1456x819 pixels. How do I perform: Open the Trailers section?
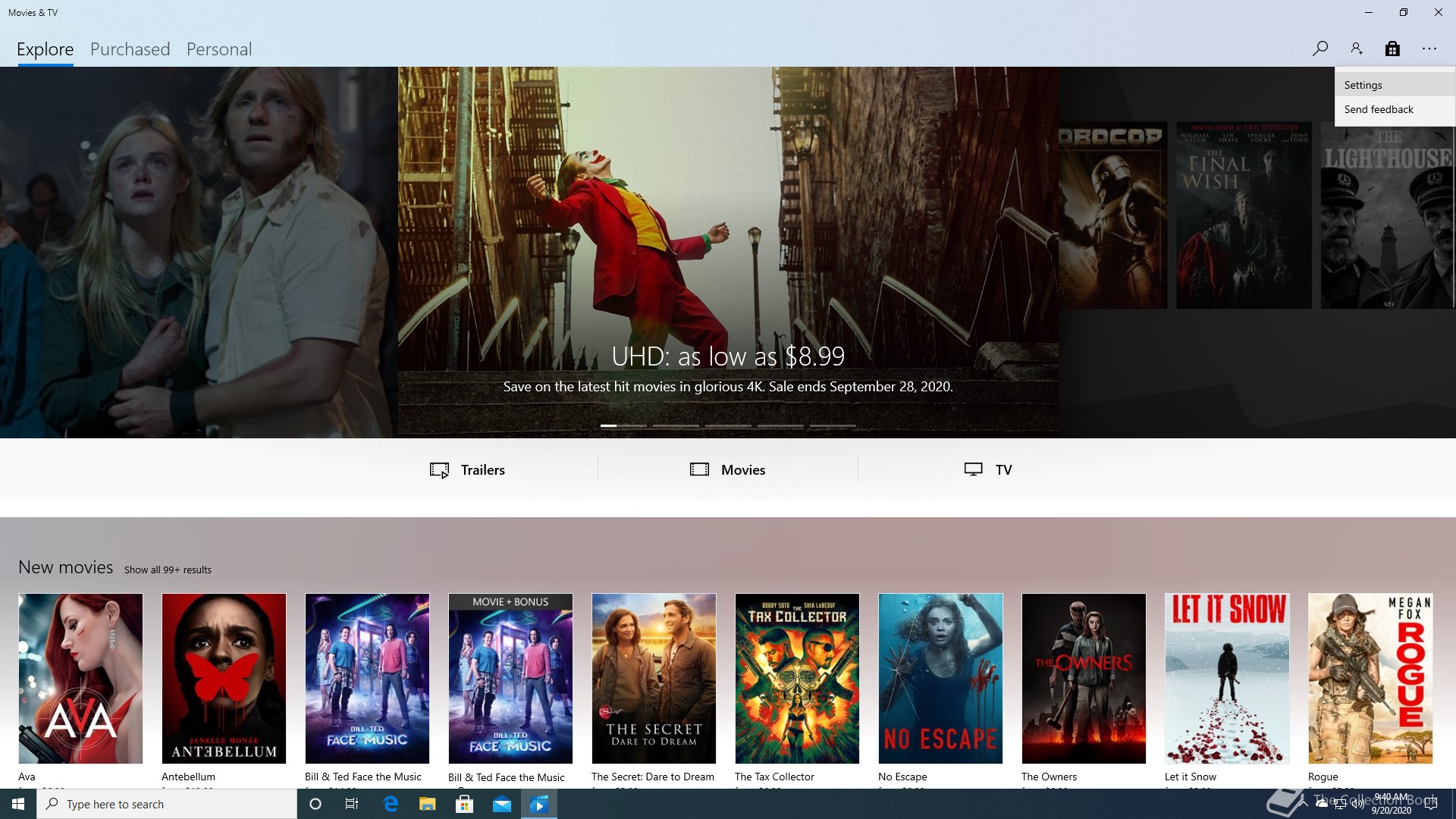[467, 469]
